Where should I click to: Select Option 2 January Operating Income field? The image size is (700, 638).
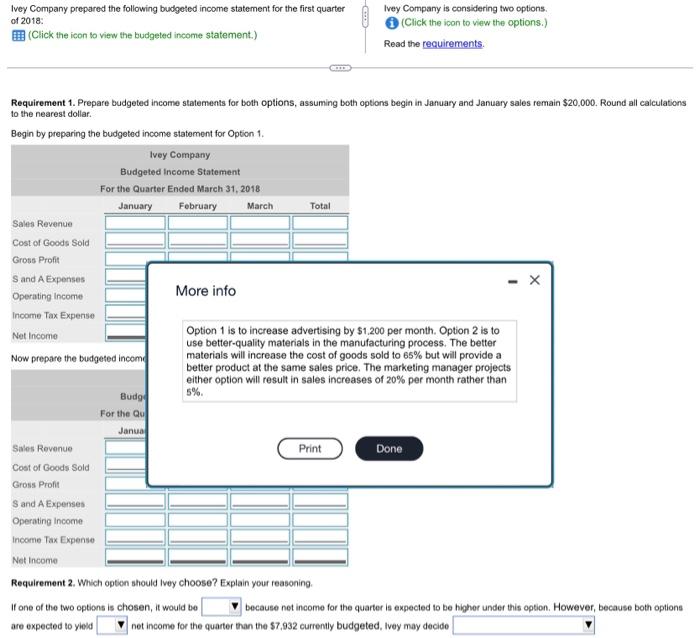tap(135, 520)
